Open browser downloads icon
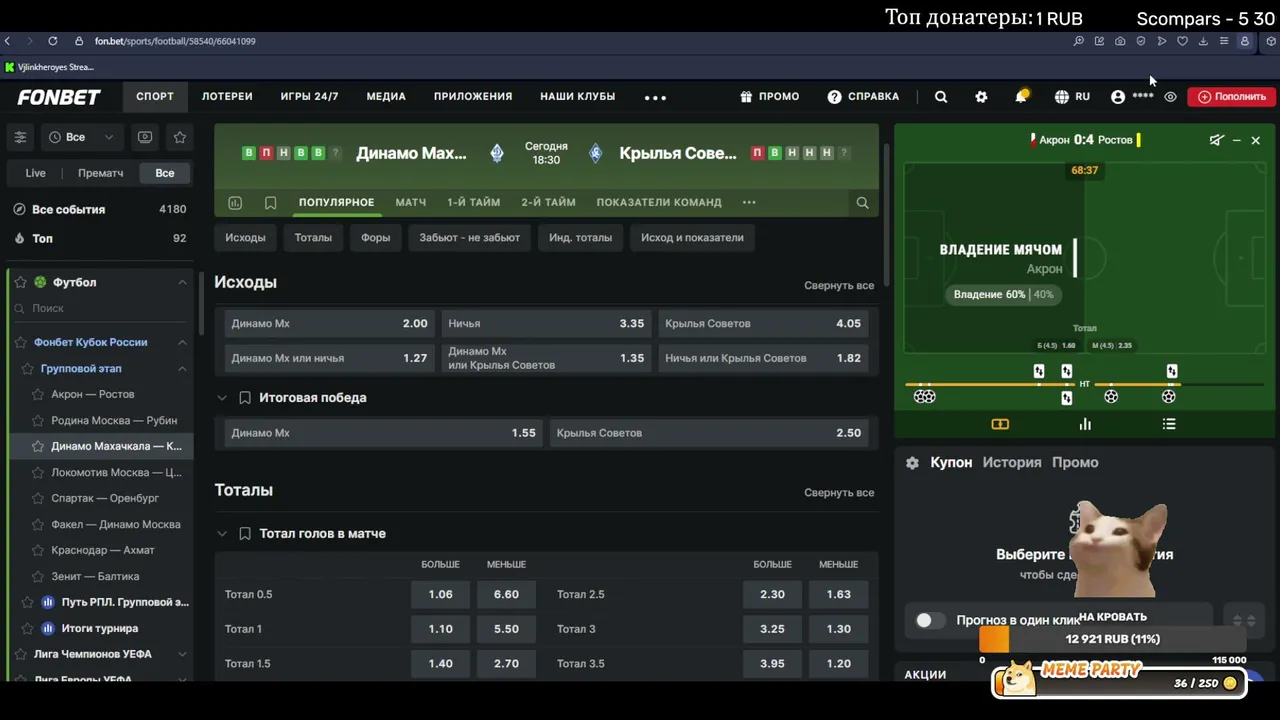 [1203, 41]
